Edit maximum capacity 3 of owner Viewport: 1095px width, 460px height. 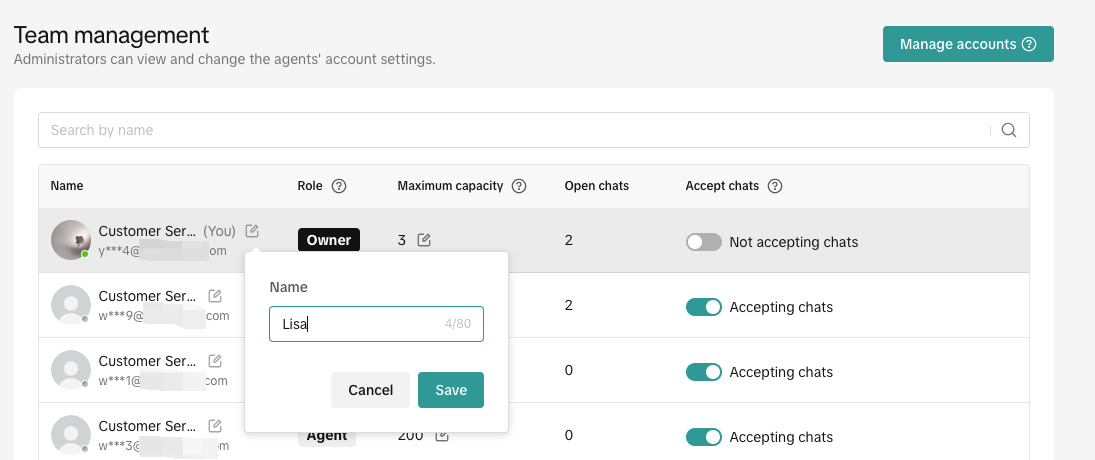424,240
